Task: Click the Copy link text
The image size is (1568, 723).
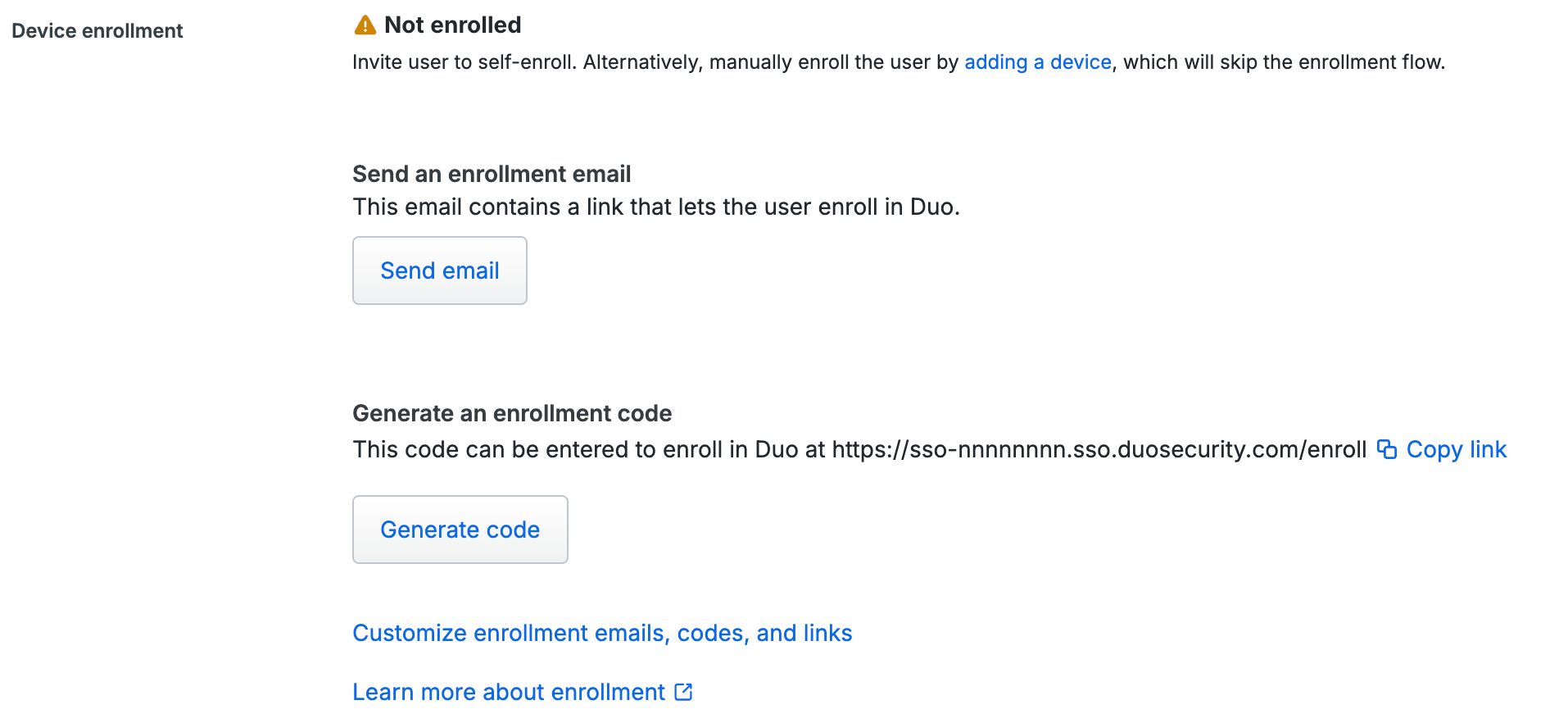Action: (1456, 449)
